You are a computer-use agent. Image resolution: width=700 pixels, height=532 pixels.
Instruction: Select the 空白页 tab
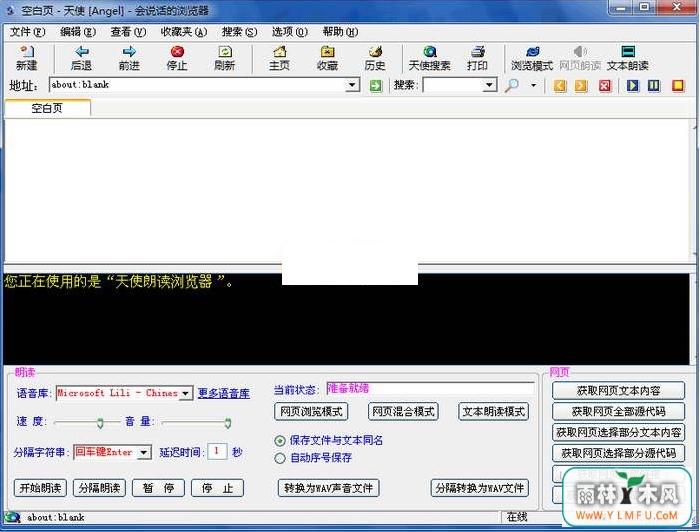pyautogui.click(x=47, y=108)
